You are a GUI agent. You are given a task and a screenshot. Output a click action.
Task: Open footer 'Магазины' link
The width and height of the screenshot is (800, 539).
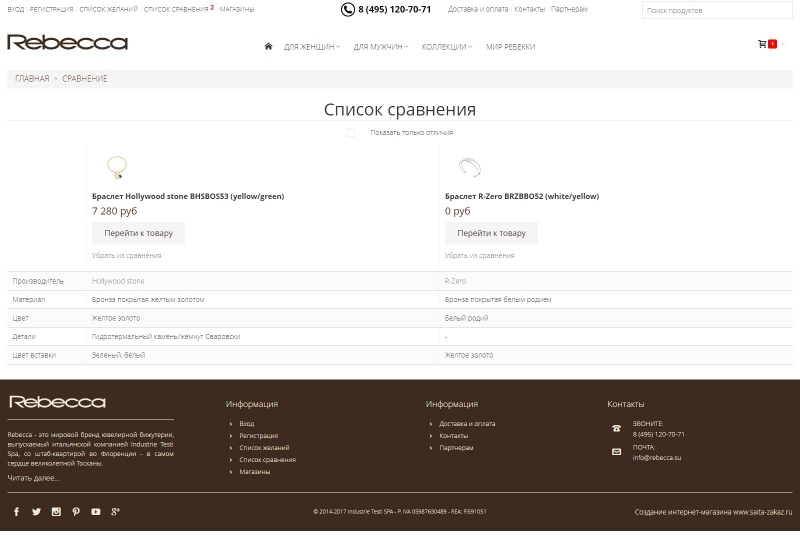[x=255, y=472]
